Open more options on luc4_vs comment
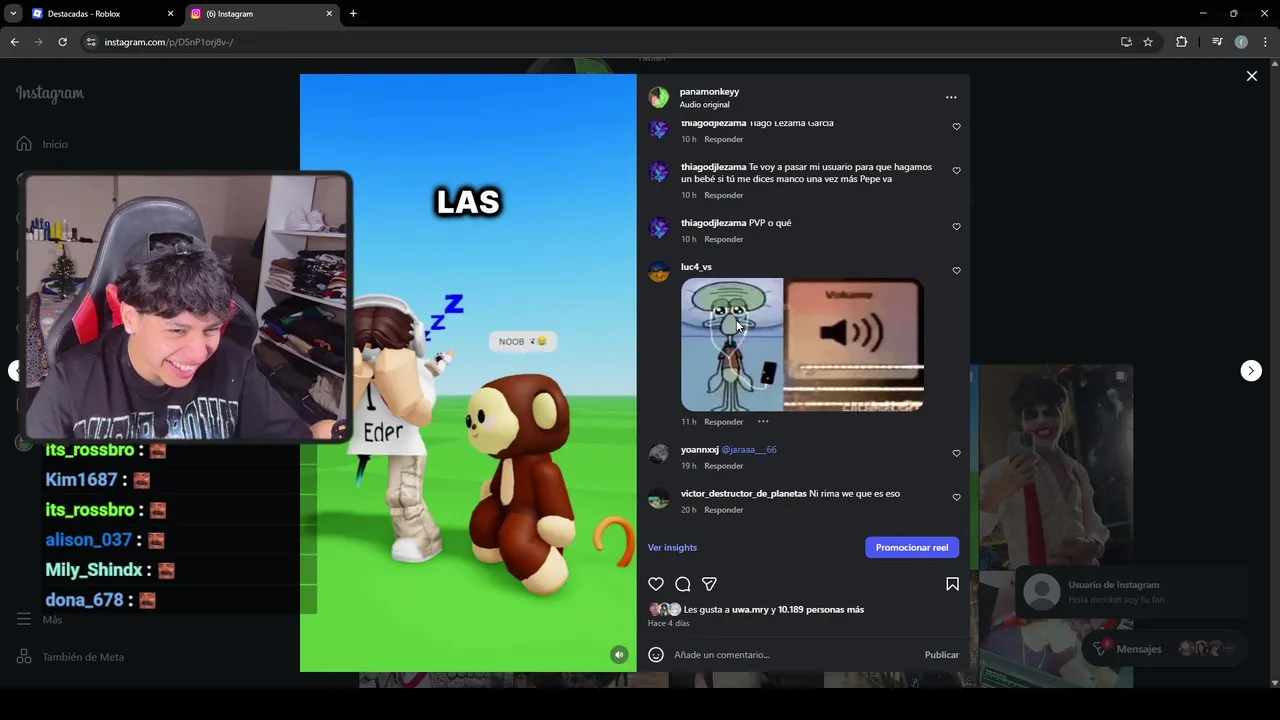The image size is (1280, 720). point(763,422)
